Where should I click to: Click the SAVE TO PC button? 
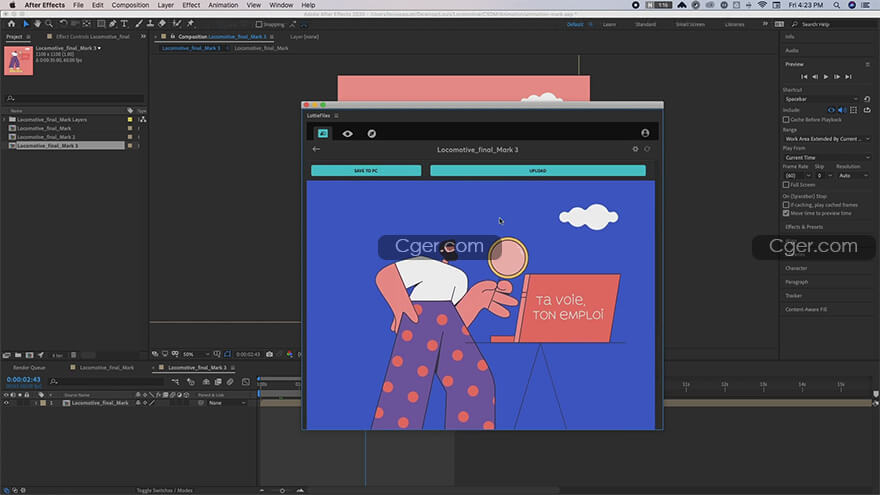(x=366, y=171)
